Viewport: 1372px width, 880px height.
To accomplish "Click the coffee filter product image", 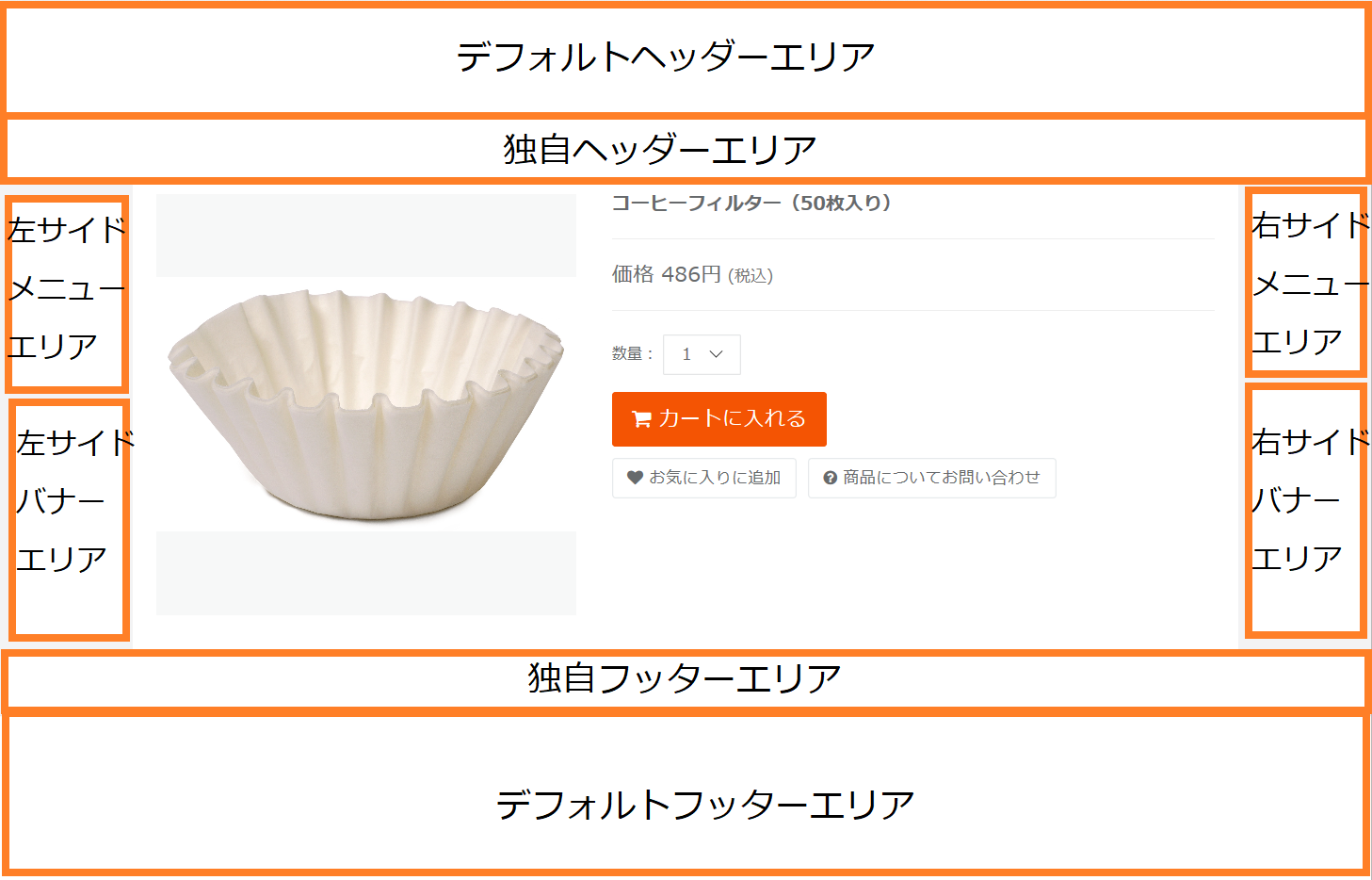I will point(366,404).
